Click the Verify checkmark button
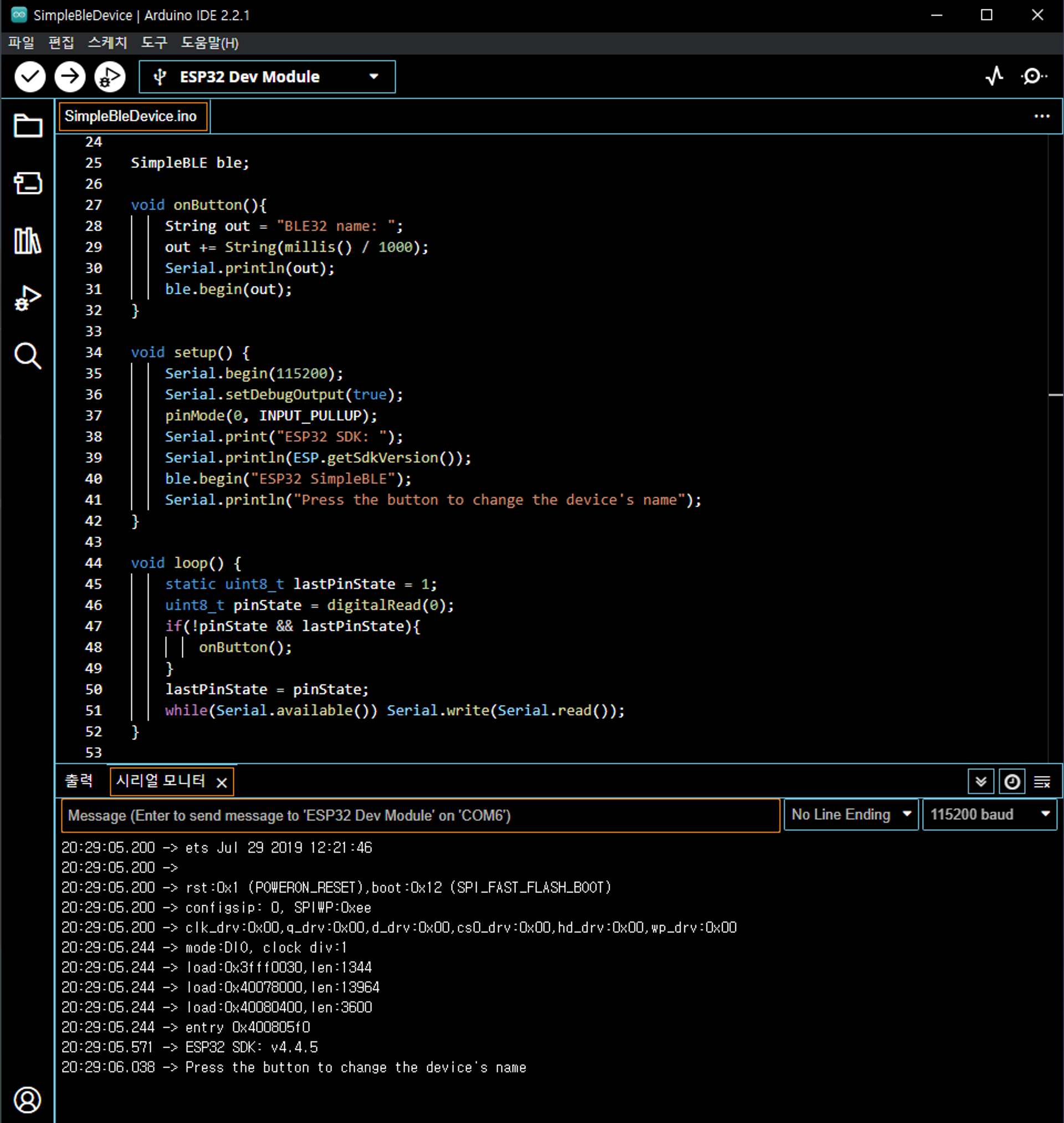 pos(29,76)
